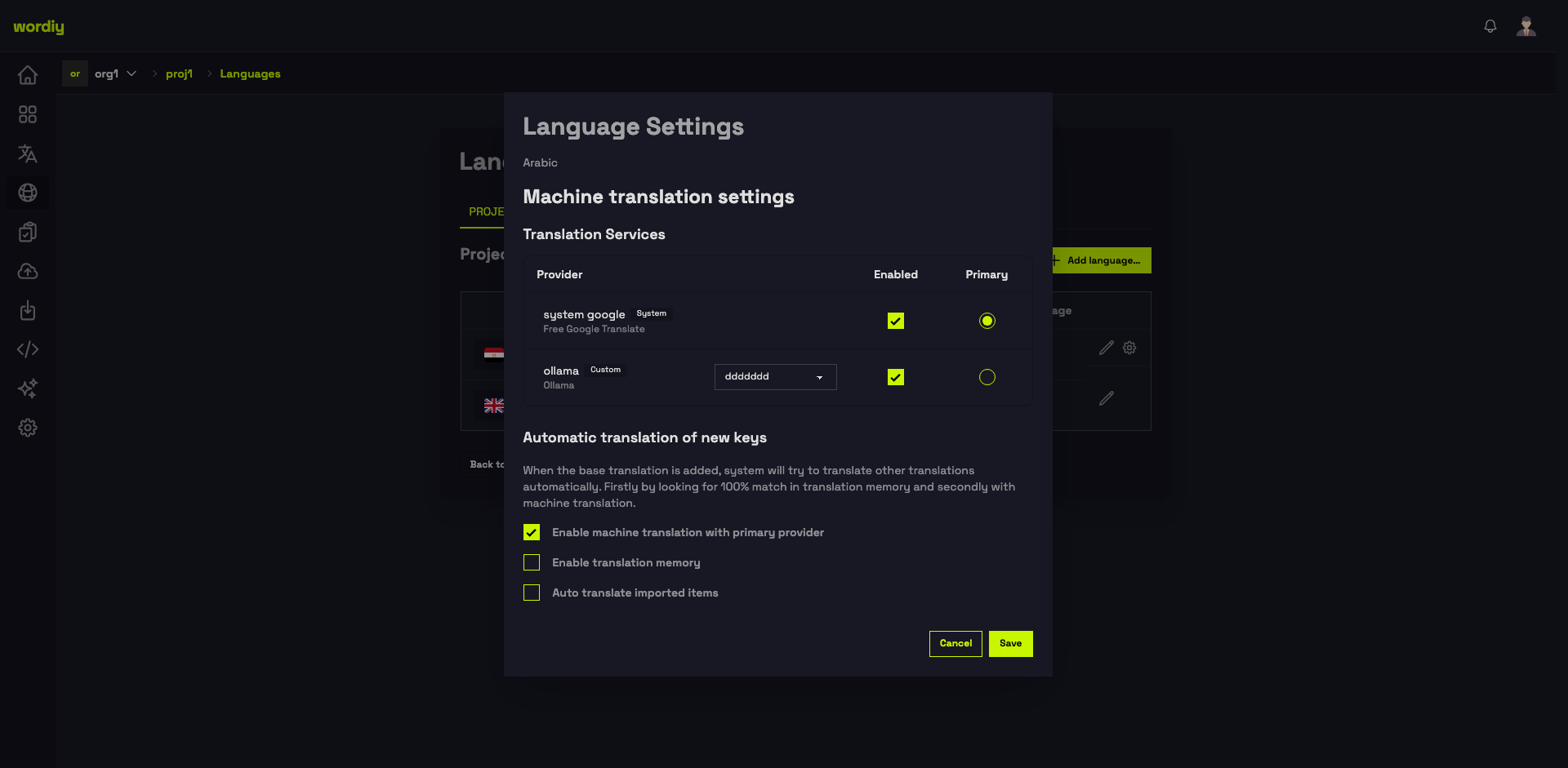Select ollama as primary provider
Image resolution: width=1568 pixels, height=768 pixels.
pos(987,377)
